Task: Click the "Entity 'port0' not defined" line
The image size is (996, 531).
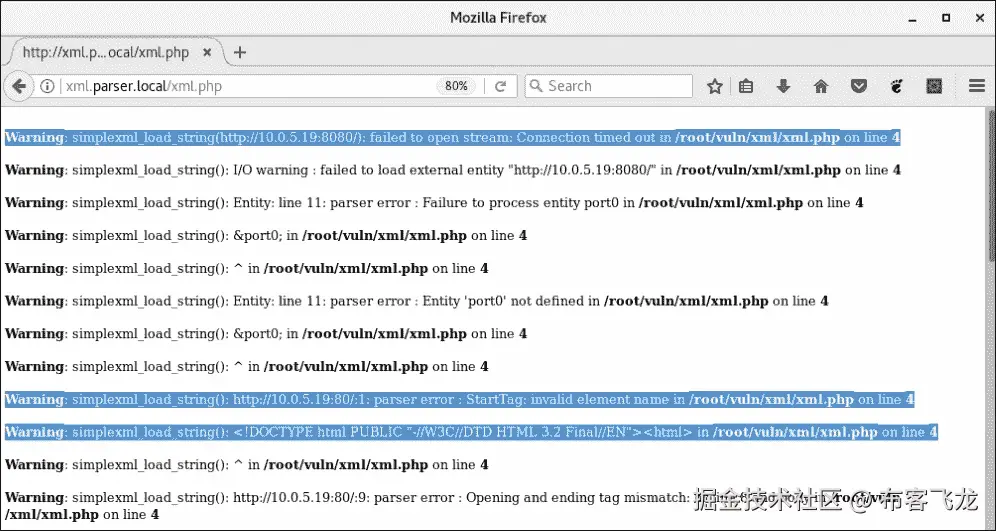Action: click(x=417, y=301)
